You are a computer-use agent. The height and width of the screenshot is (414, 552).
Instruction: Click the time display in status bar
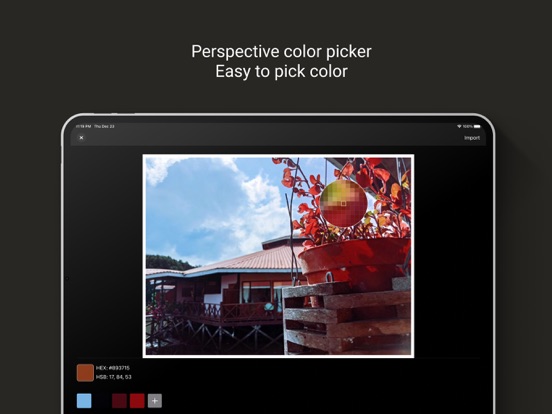83,126
